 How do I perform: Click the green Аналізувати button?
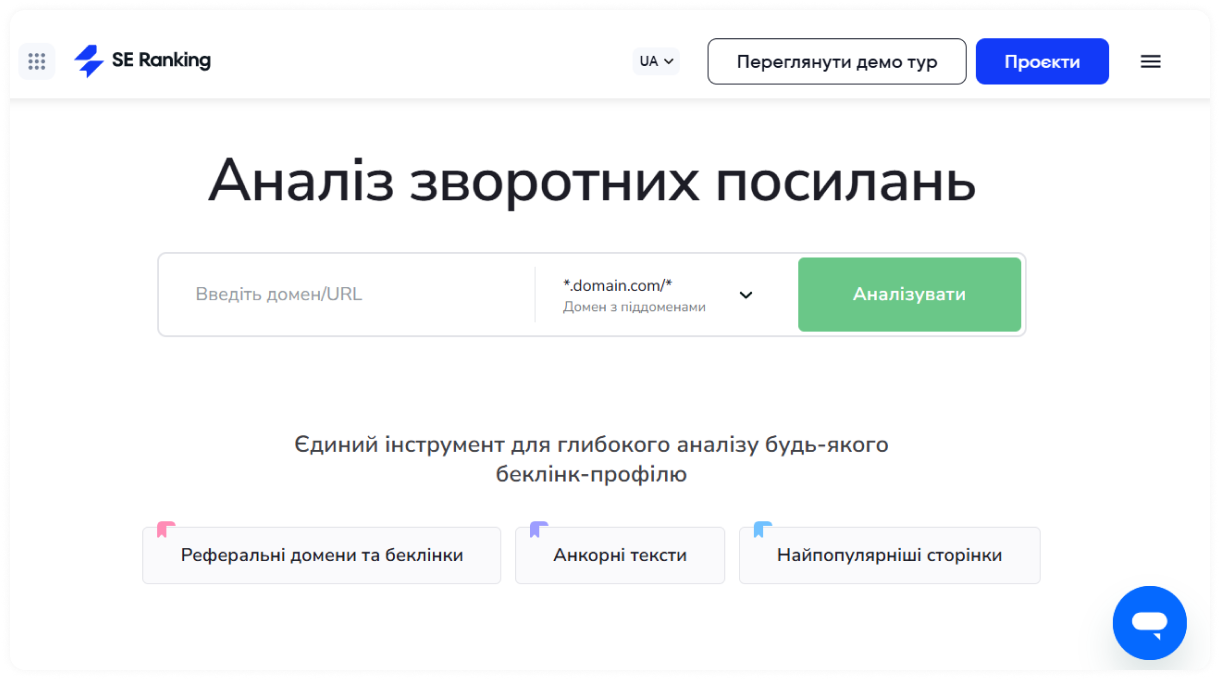909,294
